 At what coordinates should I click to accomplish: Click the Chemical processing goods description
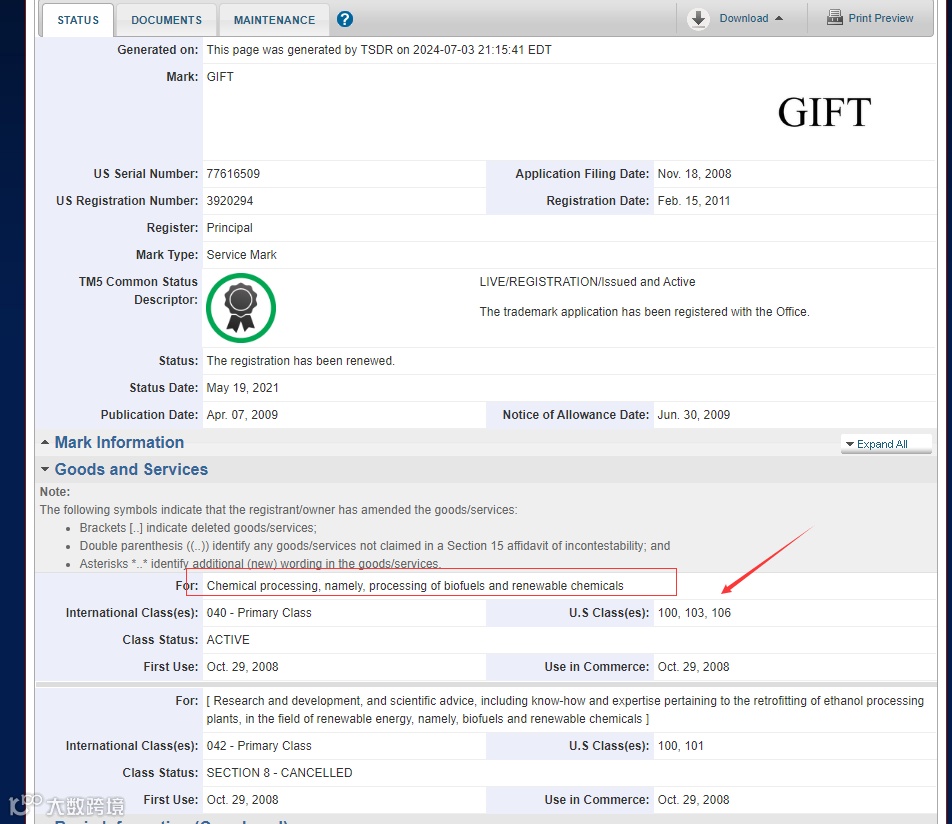pyautogui.click(x=415, y=586)
